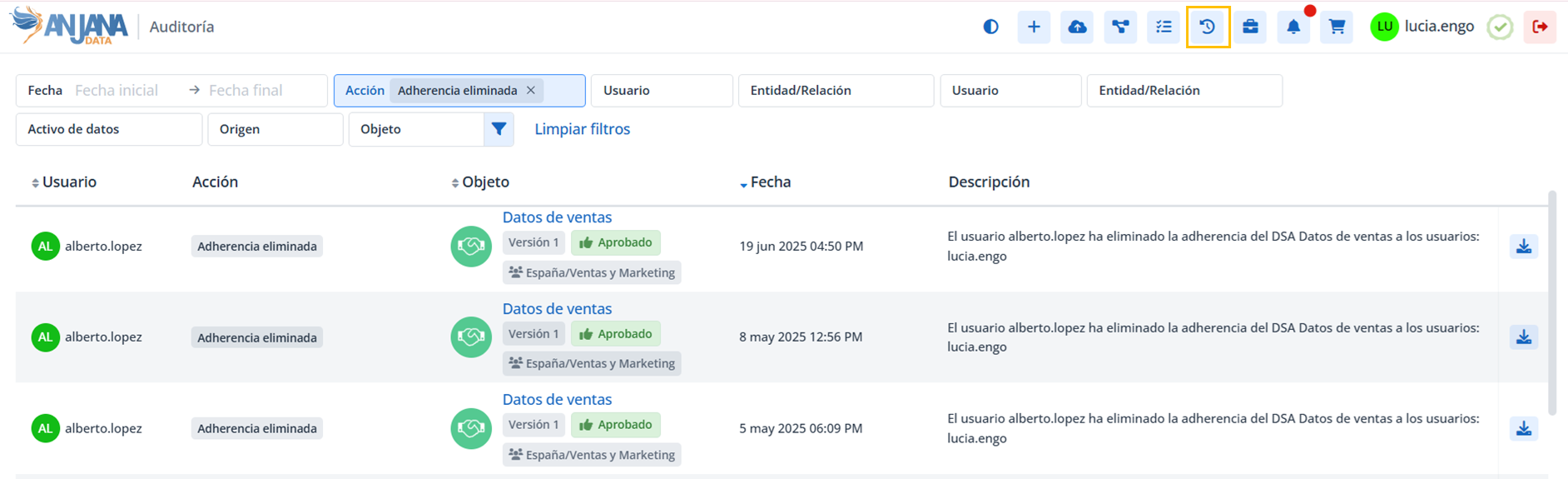
Task: Sort table by the Fecha column
Action: [x=769, y=182]
